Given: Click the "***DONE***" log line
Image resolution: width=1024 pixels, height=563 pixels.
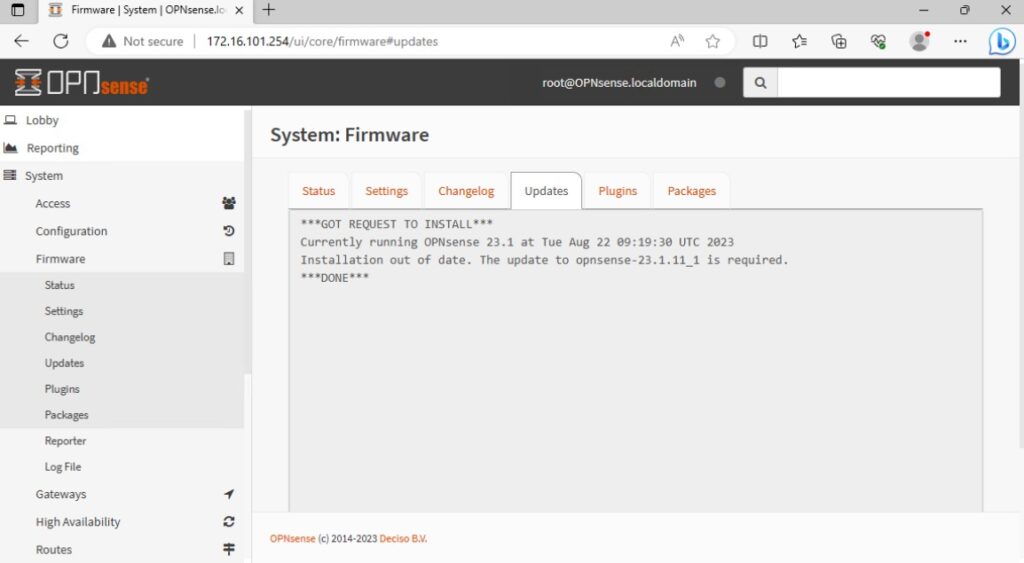Looking at the screenshot, I should [x=334, y=278].
